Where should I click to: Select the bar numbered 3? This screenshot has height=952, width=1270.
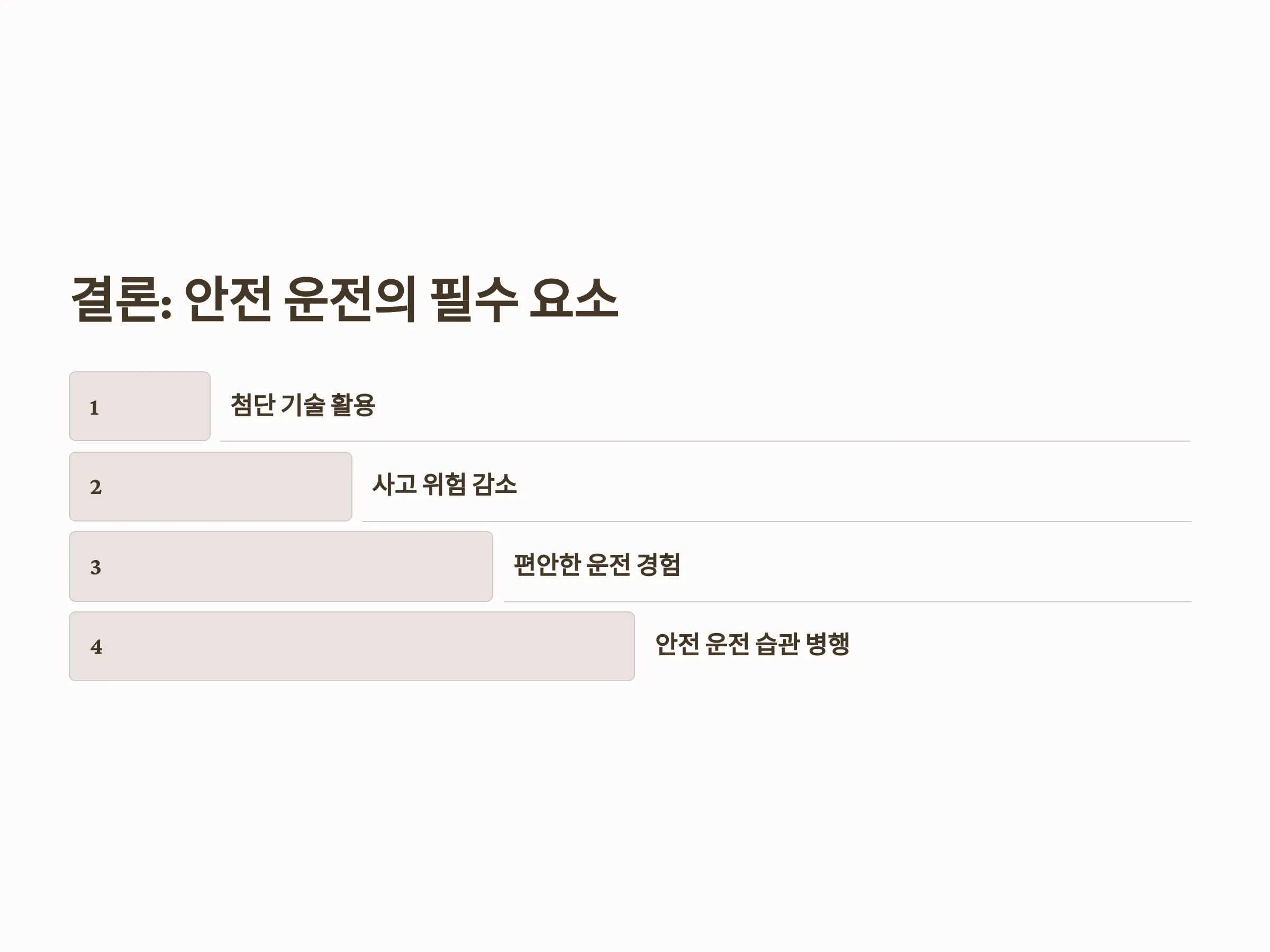point(281,566)
